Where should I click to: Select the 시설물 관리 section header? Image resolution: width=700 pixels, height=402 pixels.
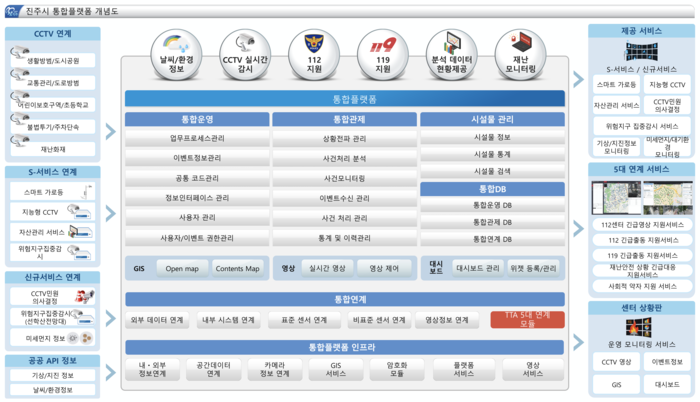[x=492, y=119]
